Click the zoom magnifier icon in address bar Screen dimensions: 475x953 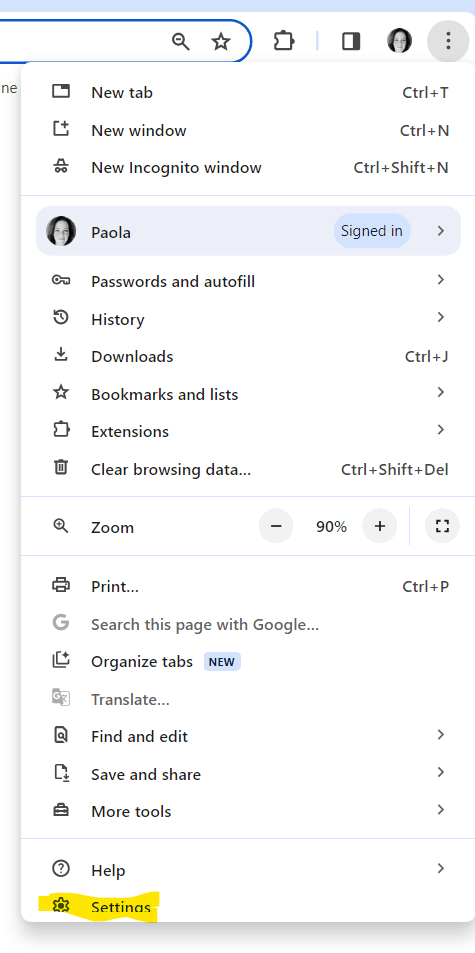pos(181,41)
